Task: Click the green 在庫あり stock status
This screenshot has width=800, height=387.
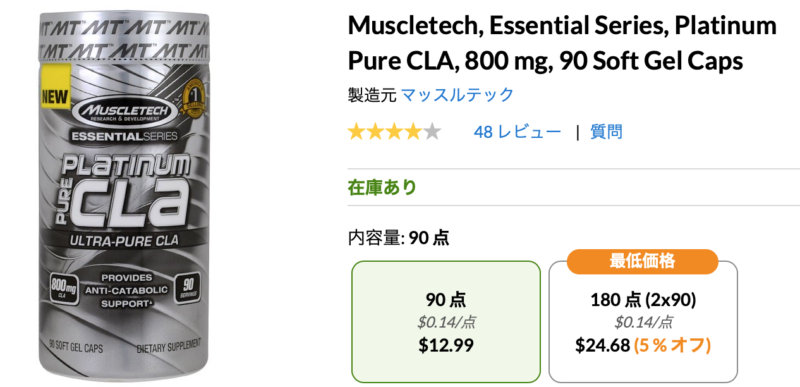Action: pos(382,187)
